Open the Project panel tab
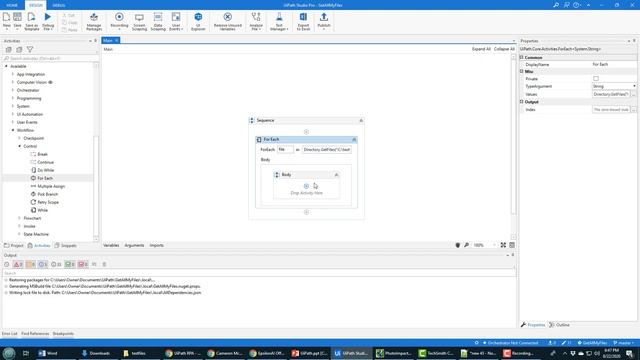 point(14,246)
